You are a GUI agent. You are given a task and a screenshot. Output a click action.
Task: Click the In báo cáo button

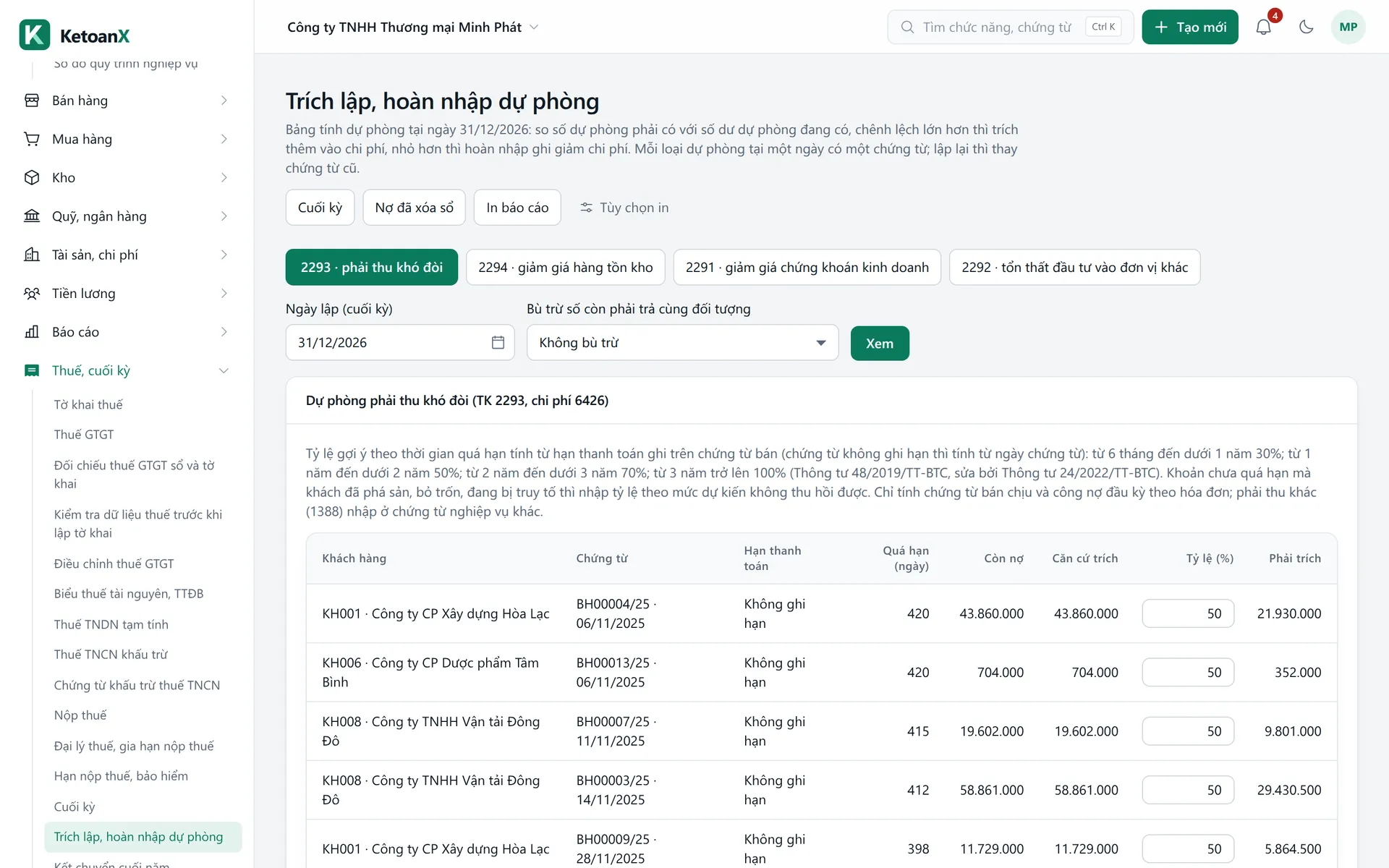[517, 208]
